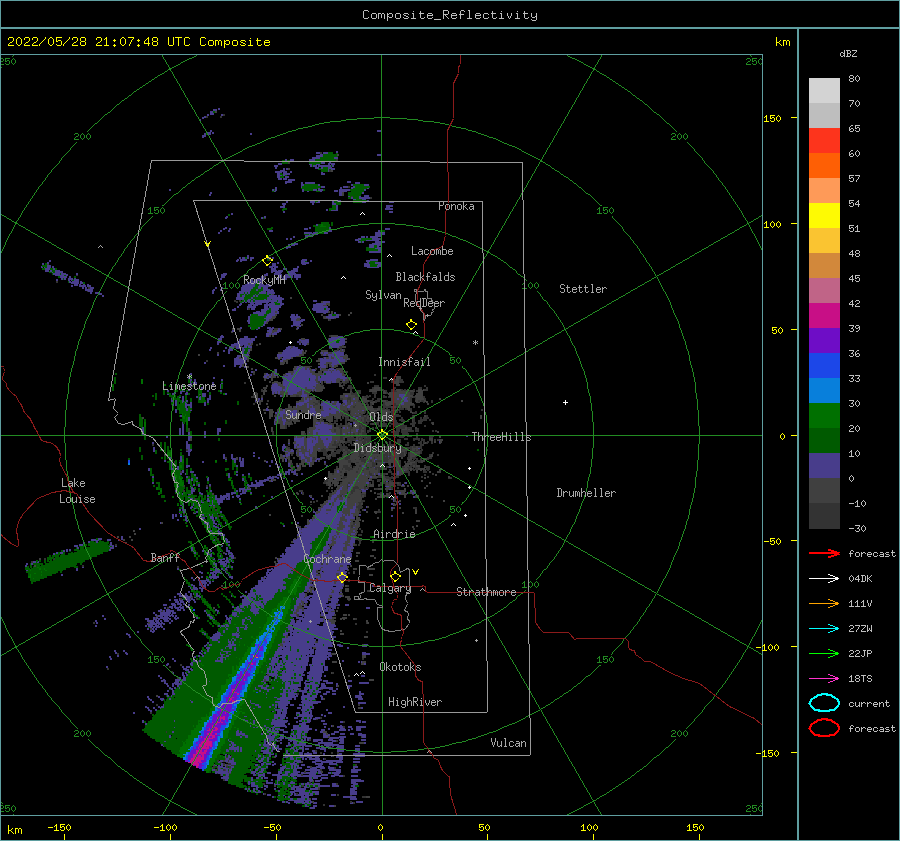Click the yellow diamond marker near RockyMH
900x841 pixels.
tap(267, 261)
